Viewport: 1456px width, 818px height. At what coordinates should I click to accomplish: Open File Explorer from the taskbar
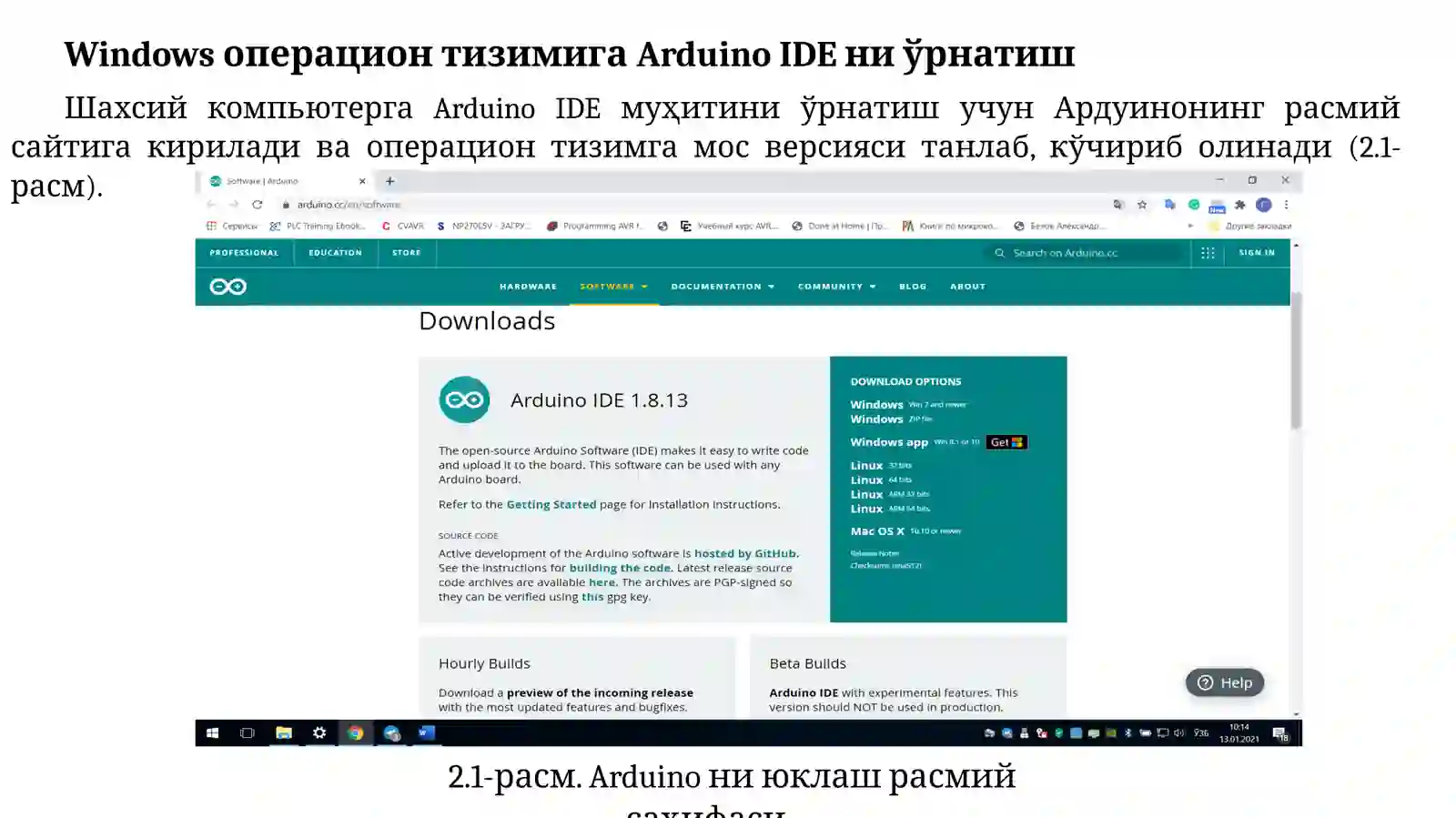[284, 732]
